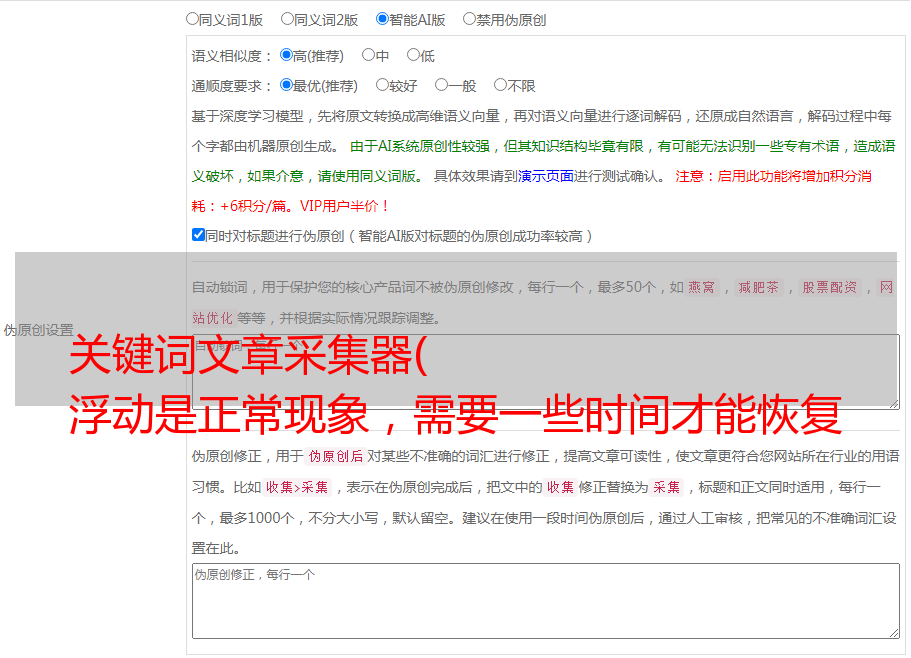
Task: Set 语义相似度 to 高(推荐)
Action: click(286, 55)
